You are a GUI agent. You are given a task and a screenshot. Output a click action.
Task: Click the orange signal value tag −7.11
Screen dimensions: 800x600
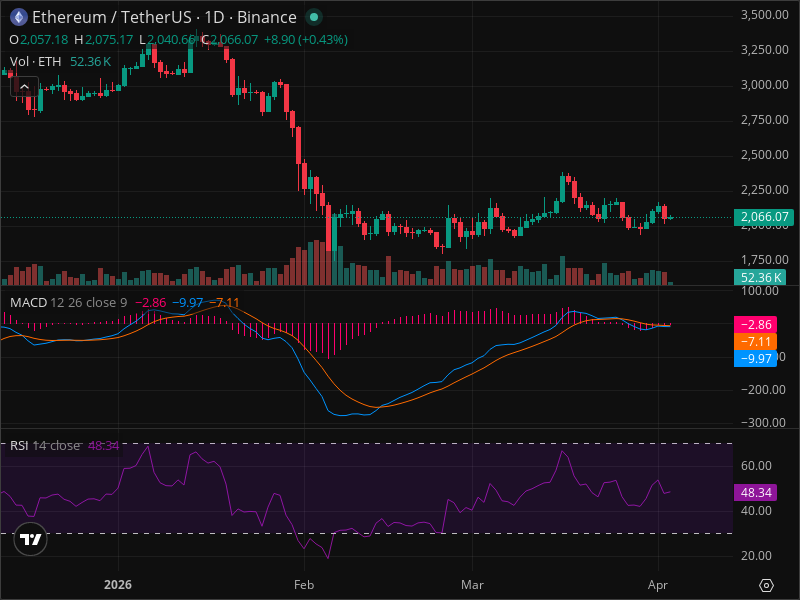coord(756,341)
